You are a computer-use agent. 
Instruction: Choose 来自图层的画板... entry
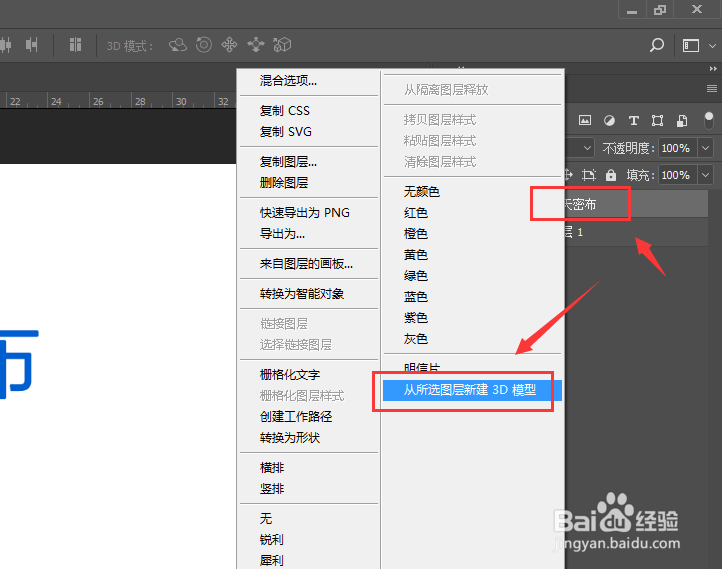306,264
